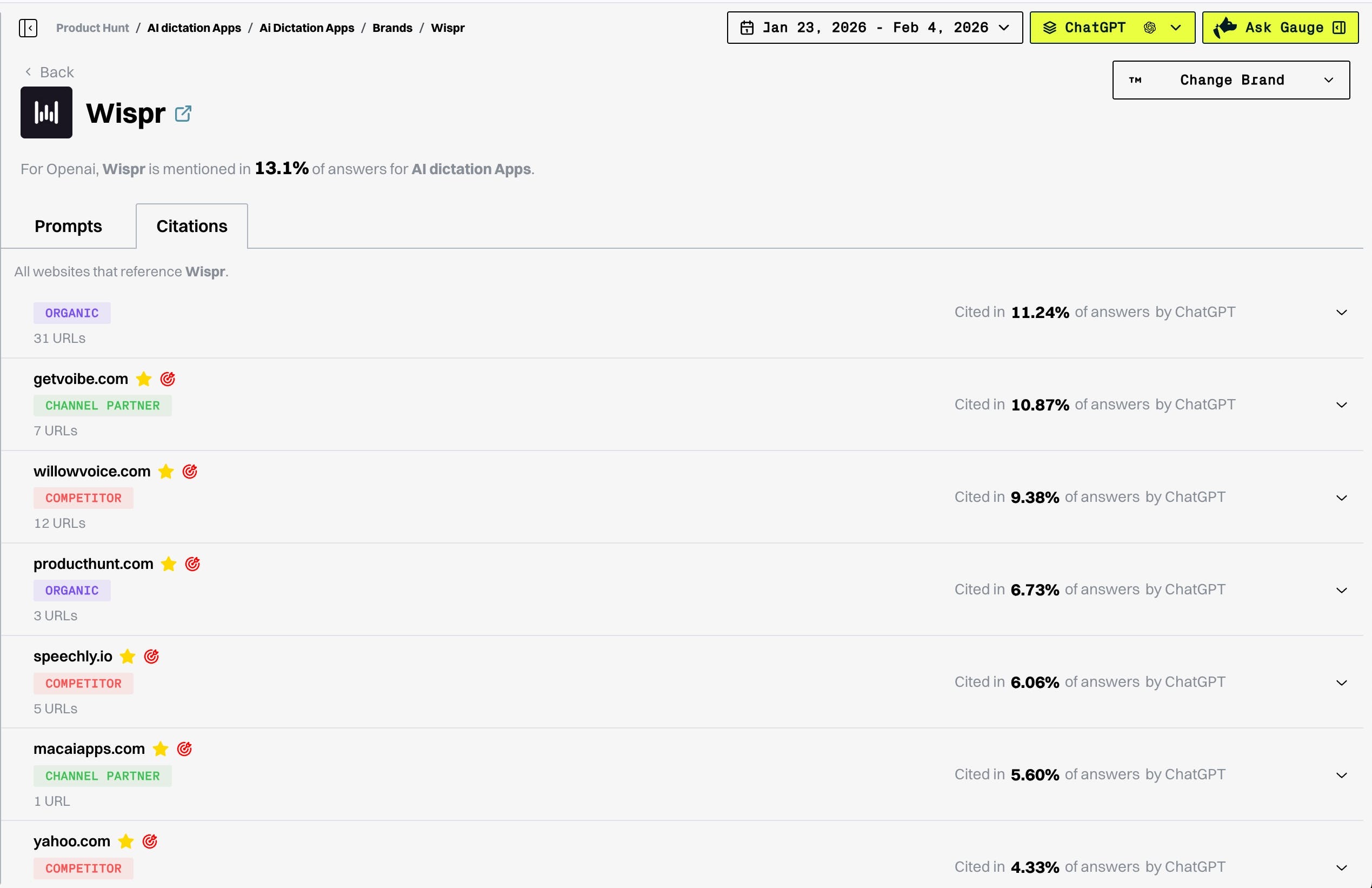1372x888 pixels.
Task: Open Brands in the breadcrumb
Action: point(392,28)
